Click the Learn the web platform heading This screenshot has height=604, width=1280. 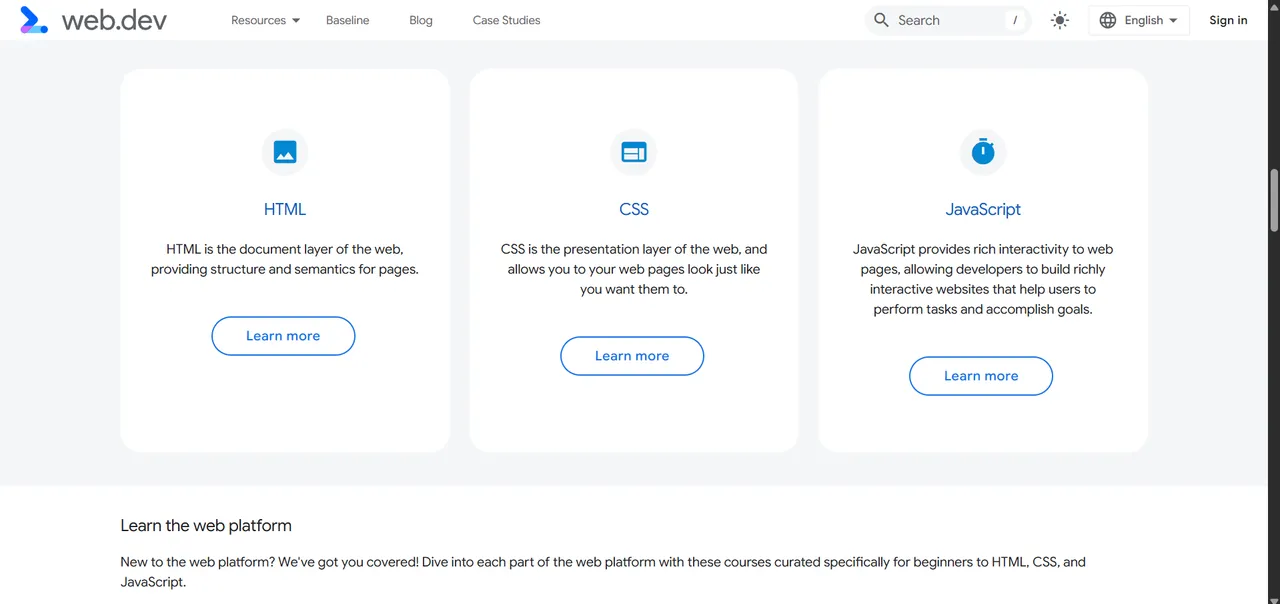206,525
